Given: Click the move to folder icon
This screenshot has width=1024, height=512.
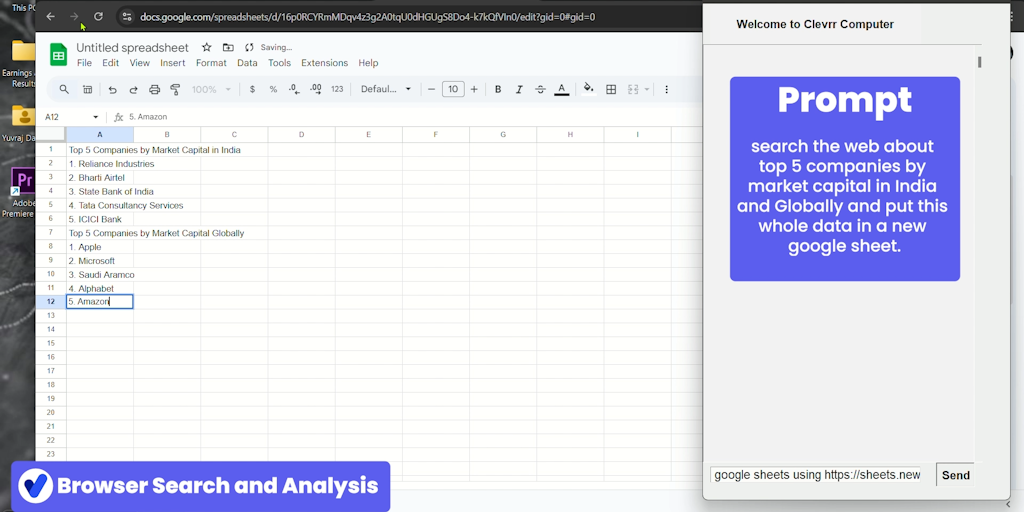Looking at the screenshot, I should tap(228, 47).
